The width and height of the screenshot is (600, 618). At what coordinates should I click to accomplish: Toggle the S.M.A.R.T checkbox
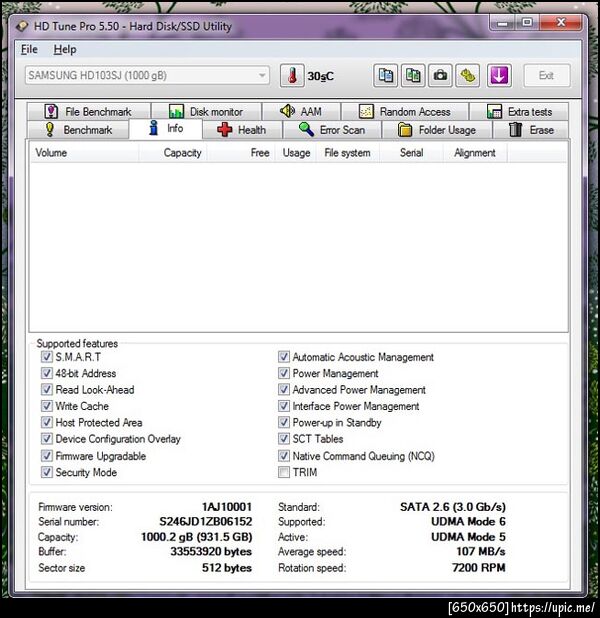coord(47,357)
